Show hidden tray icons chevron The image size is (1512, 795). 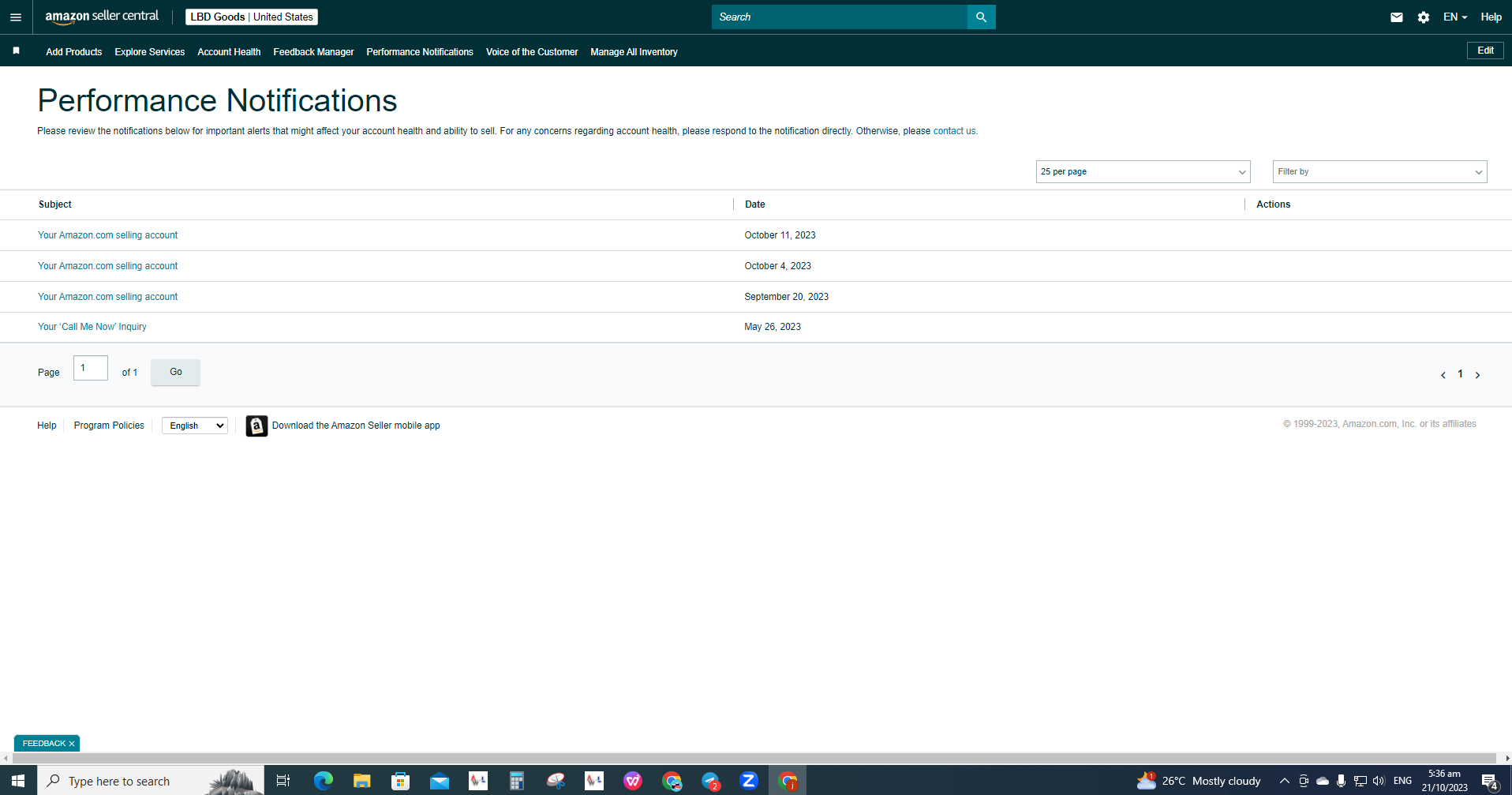[x=1285, y=781]
